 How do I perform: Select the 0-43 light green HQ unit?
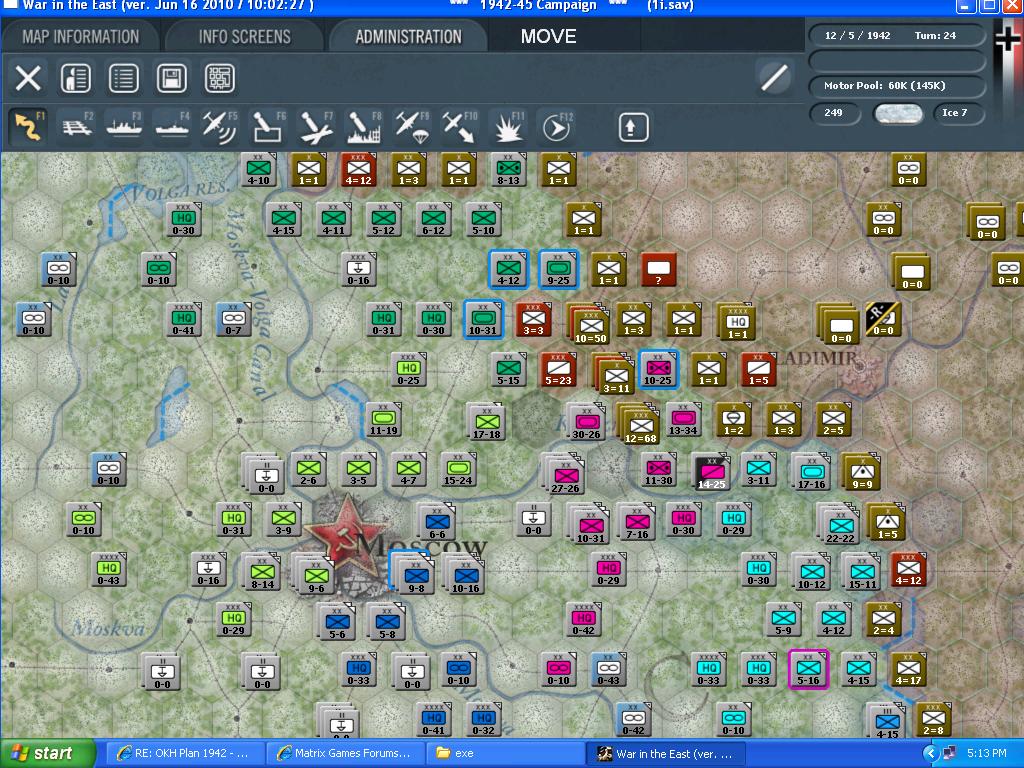(108, 568)
